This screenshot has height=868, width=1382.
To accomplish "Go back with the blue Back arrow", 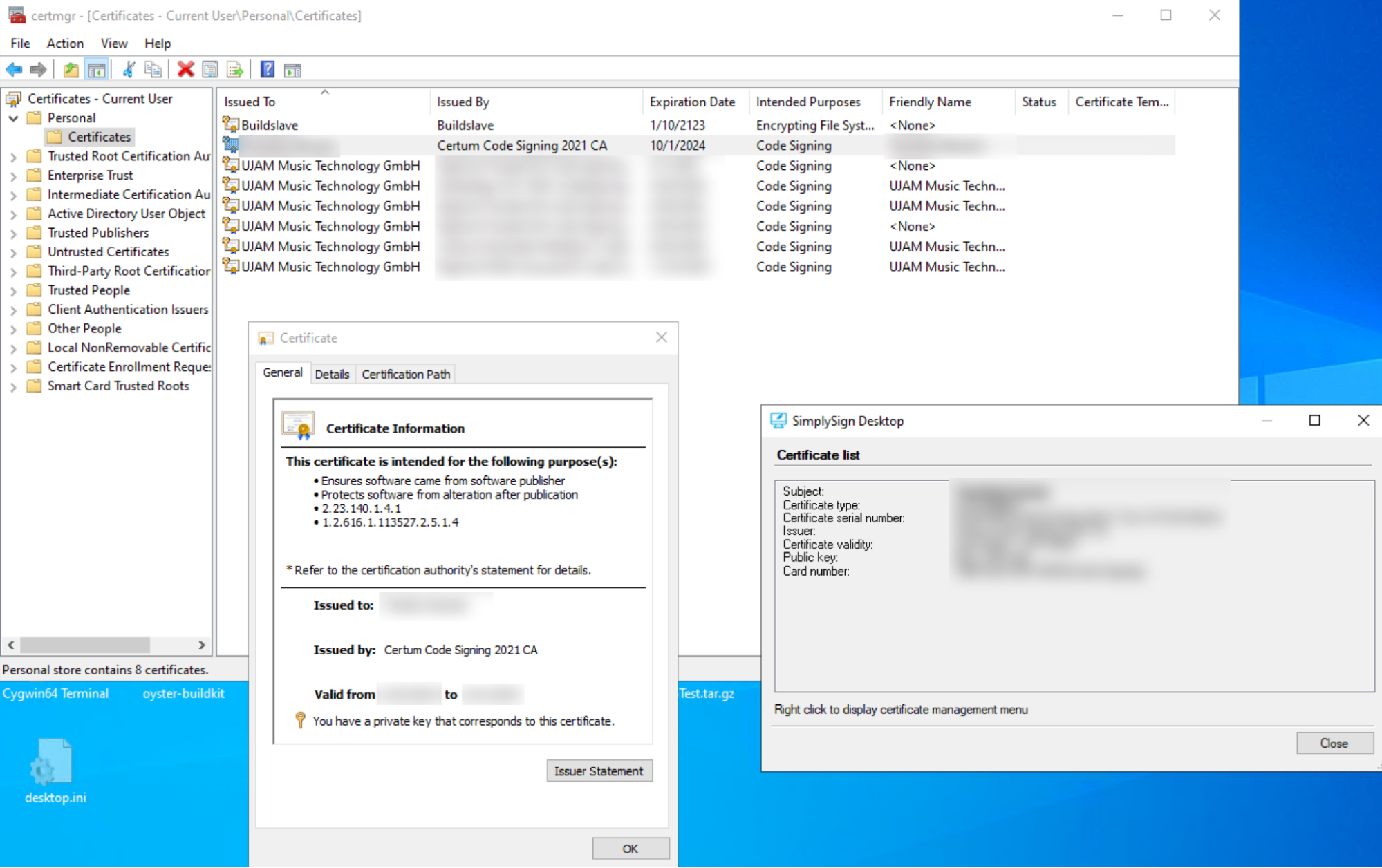I will (x=14, y=70).
